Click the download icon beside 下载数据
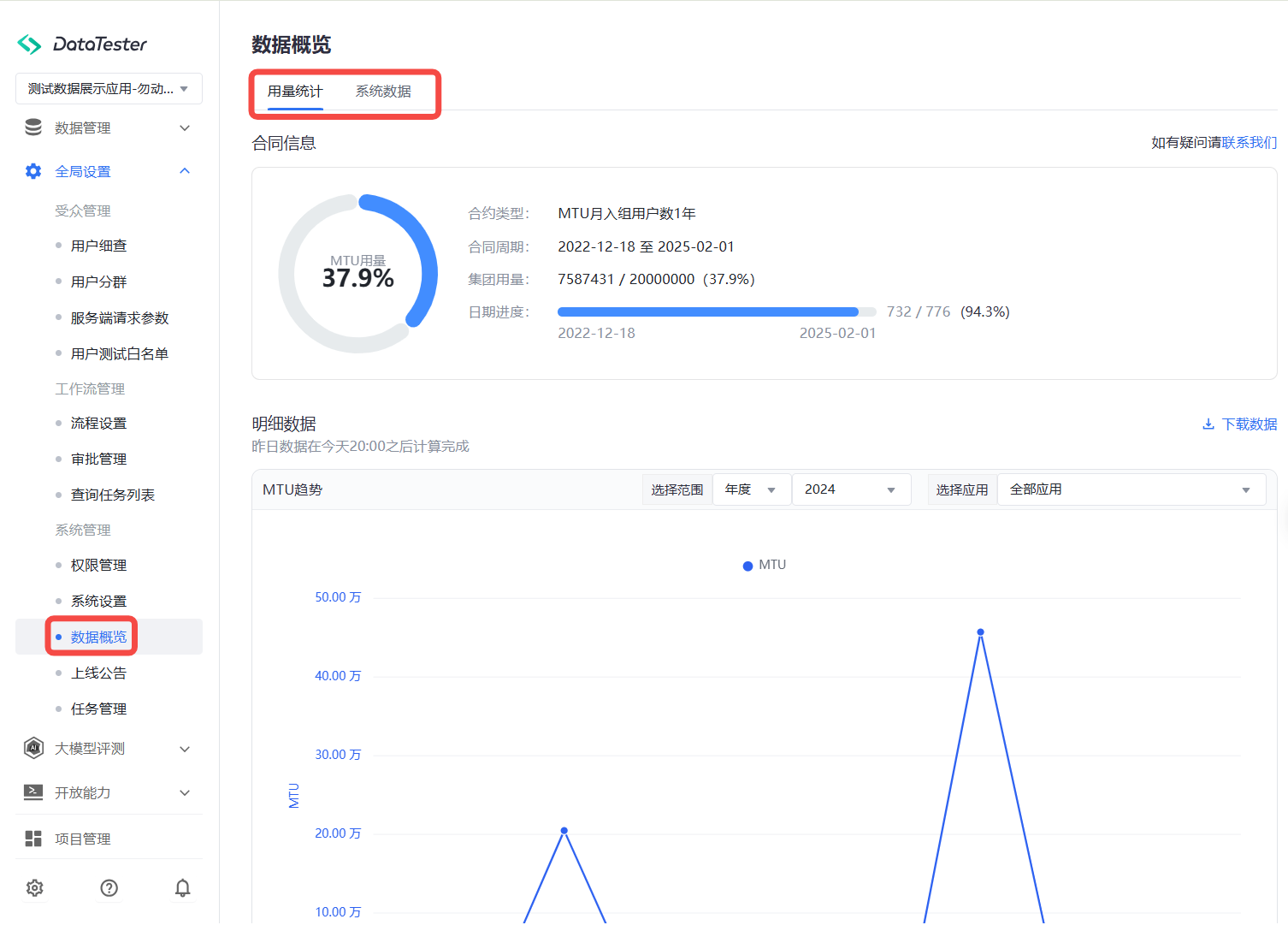The height and width of the screenshot is (931, 1288). (x=1208, y=424)
